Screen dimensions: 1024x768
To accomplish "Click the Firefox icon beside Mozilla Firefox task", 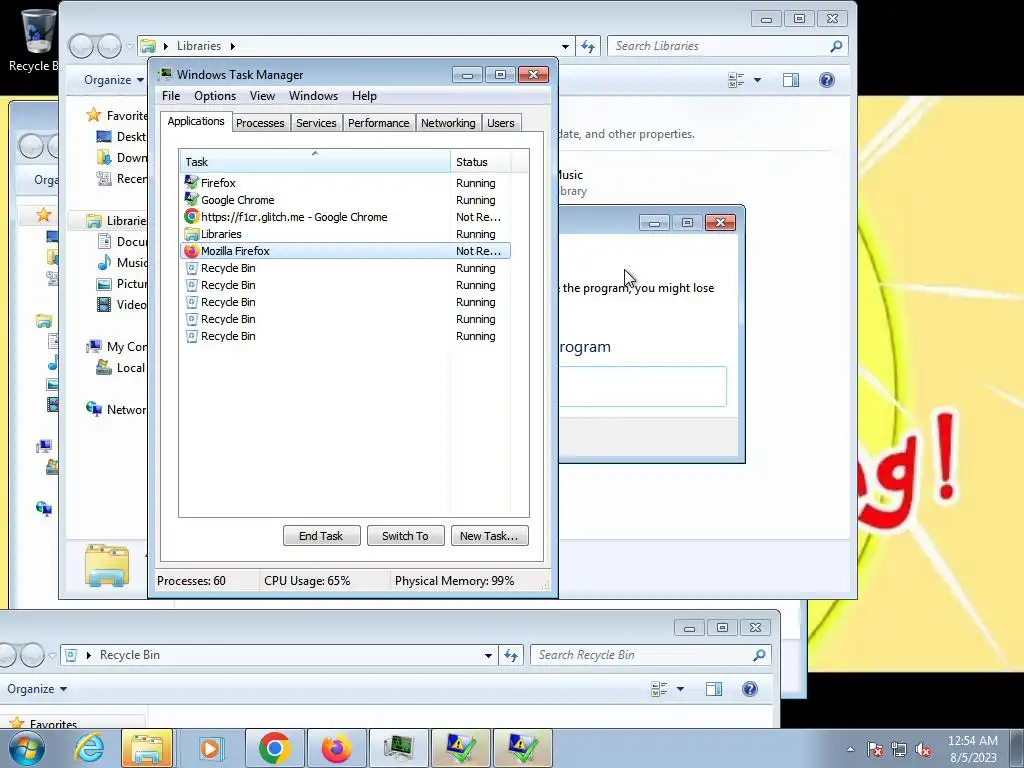I will click(191, 251).
